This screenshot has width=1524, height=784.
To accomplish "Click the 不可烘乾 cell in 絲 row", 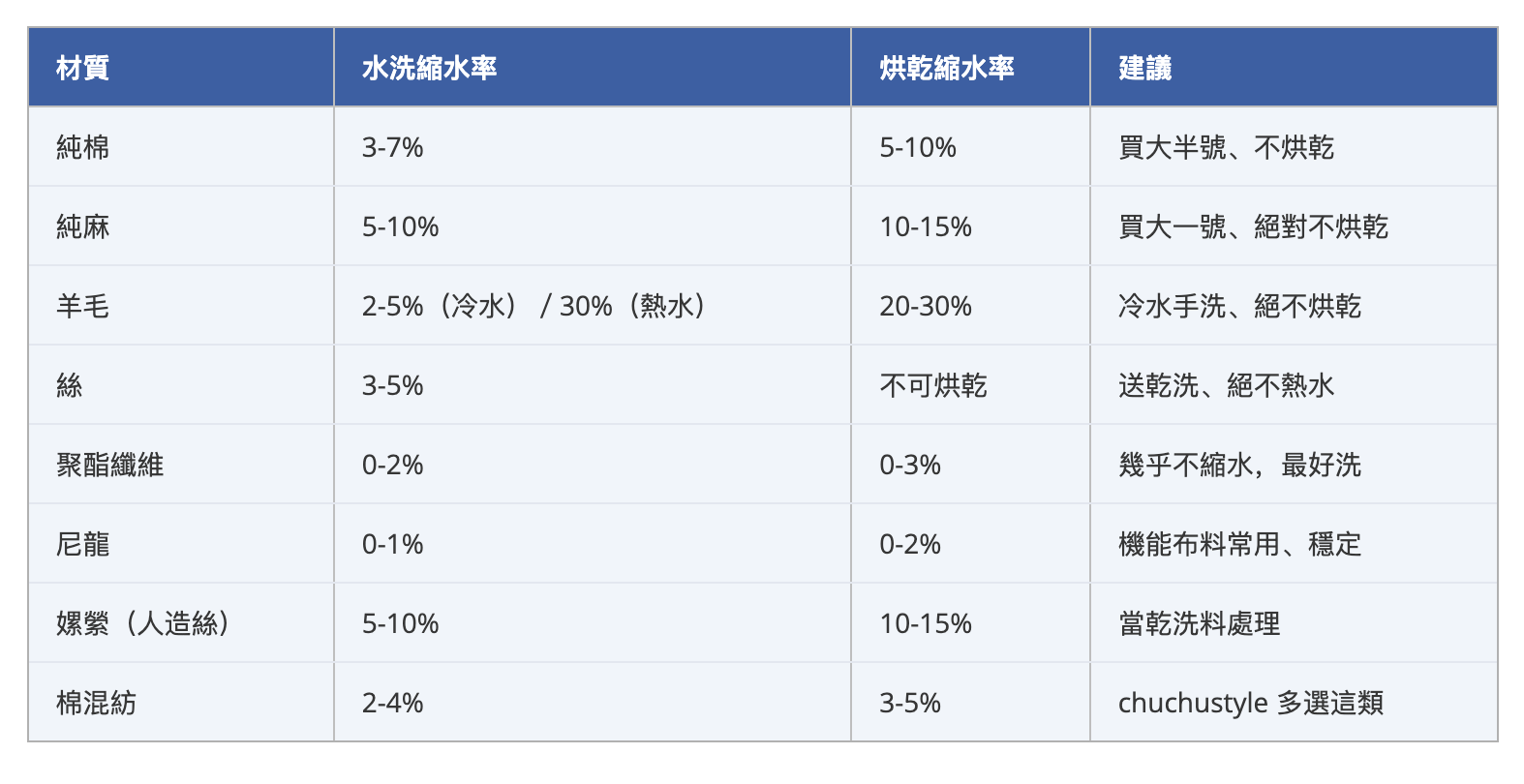I will click(x=932, y=385).
